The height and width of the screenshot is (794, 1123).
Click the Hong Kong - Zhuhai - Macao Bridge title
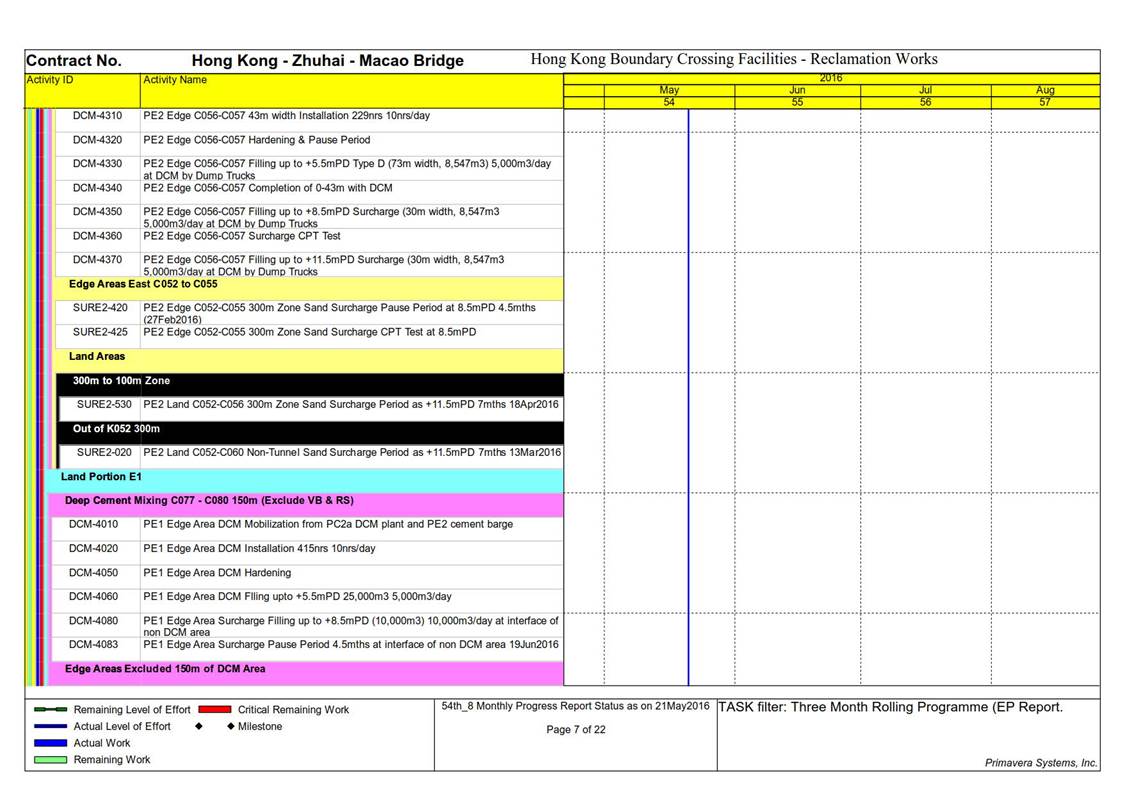[x=328, y=61]
